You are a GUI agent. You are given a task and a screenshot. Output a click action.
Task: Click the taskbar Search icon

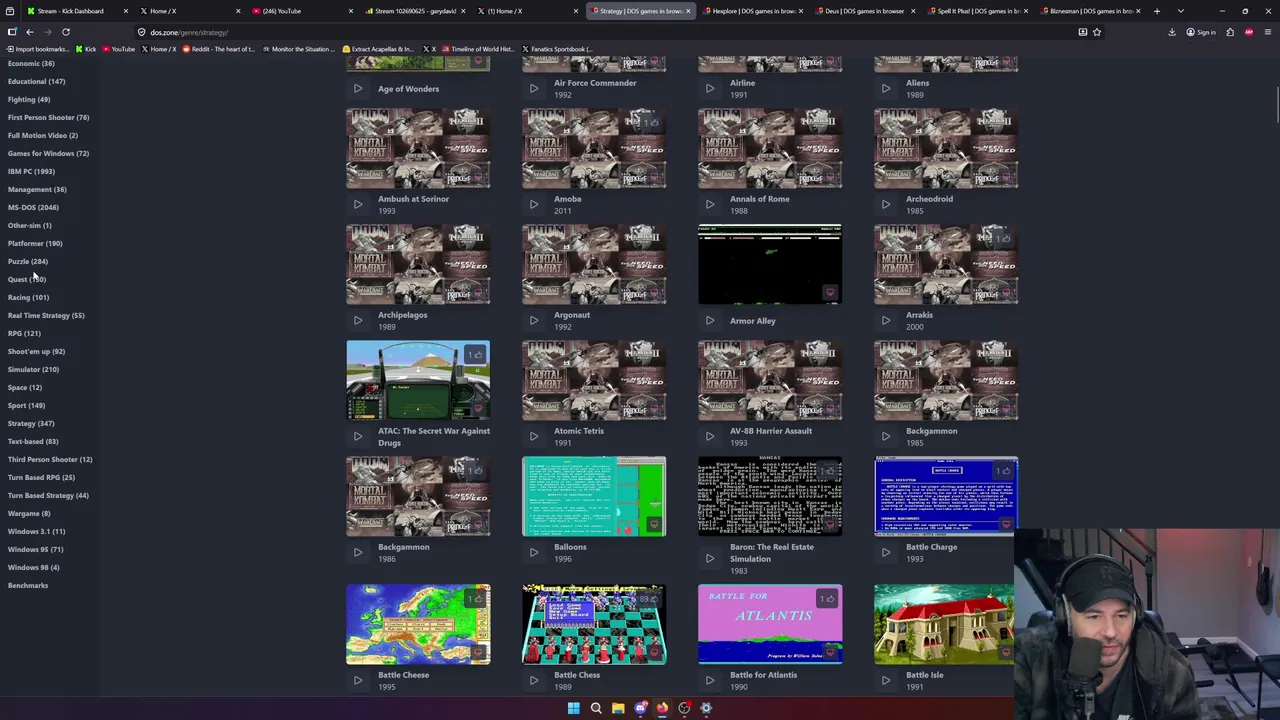point(596,708)
